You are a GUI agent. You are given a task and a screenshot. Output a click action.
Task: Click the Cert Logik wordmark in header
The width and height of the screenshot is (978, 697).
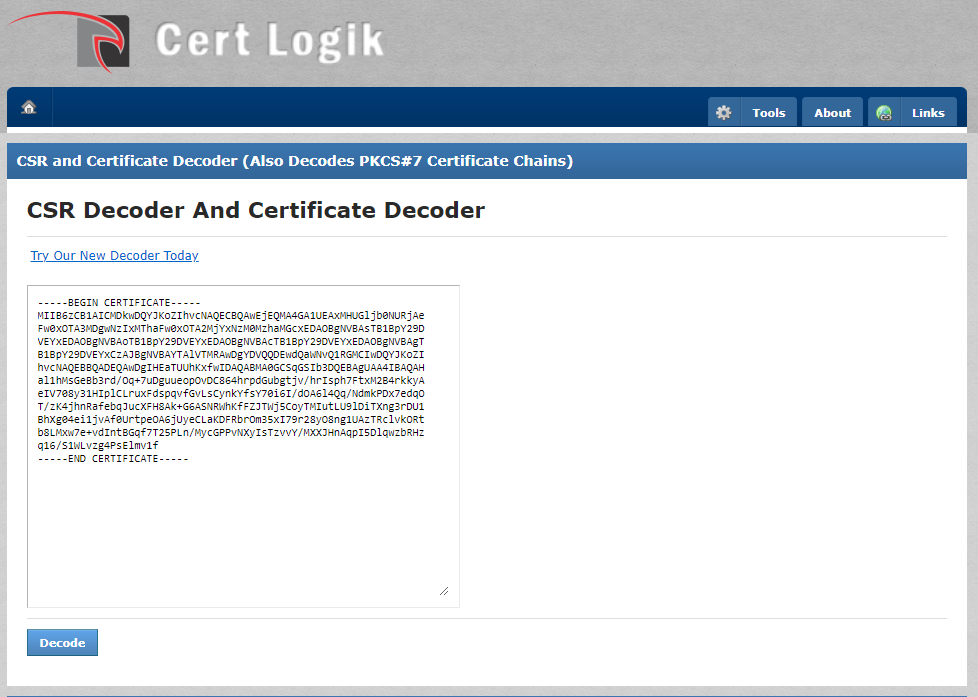(269, 41)
